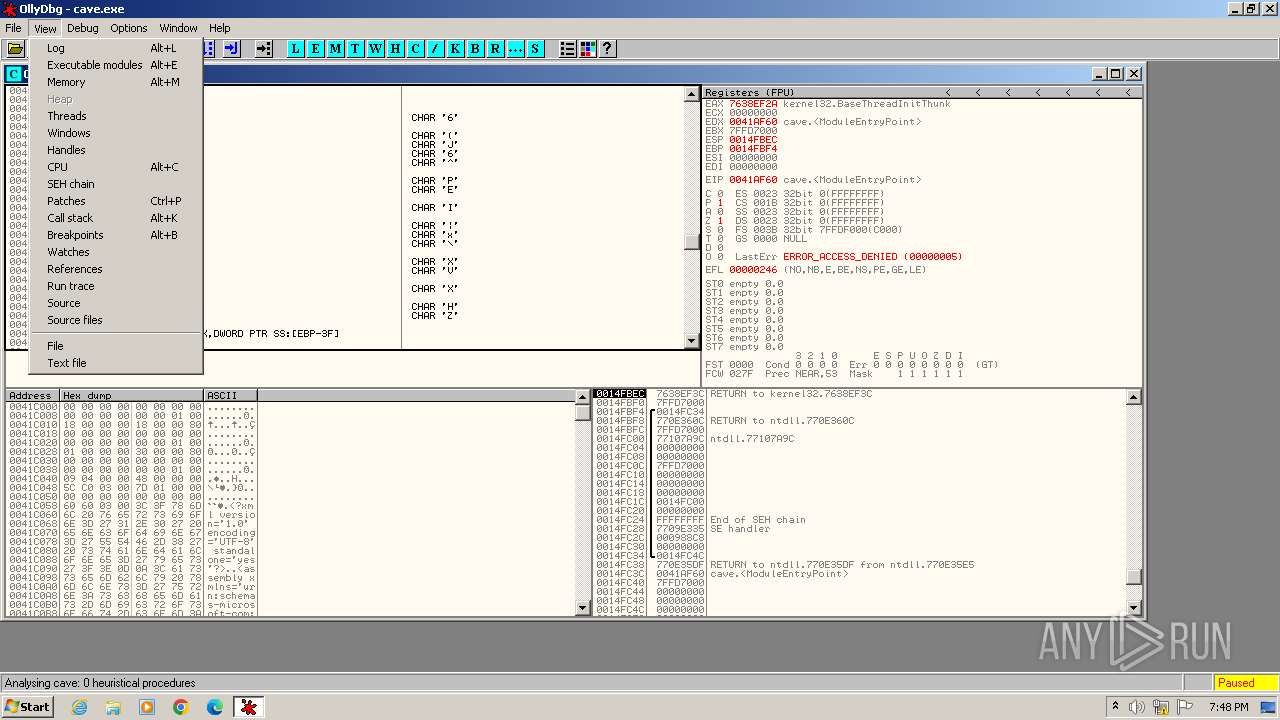The width and height of the screenshot is (1280, 720).
Task: Open Run trace with dots toolbar button
Action: pos(516,48)
